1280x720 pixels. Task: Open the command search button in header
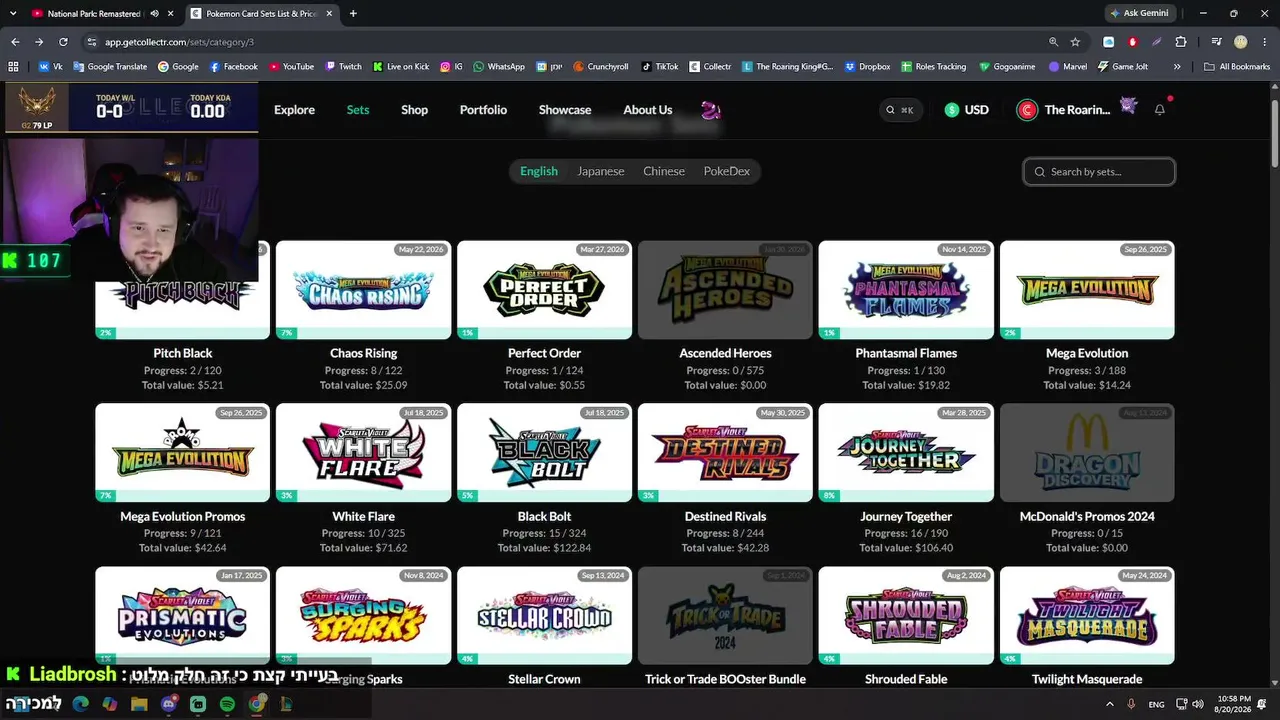pyautogui.click(x=901, y=110)
